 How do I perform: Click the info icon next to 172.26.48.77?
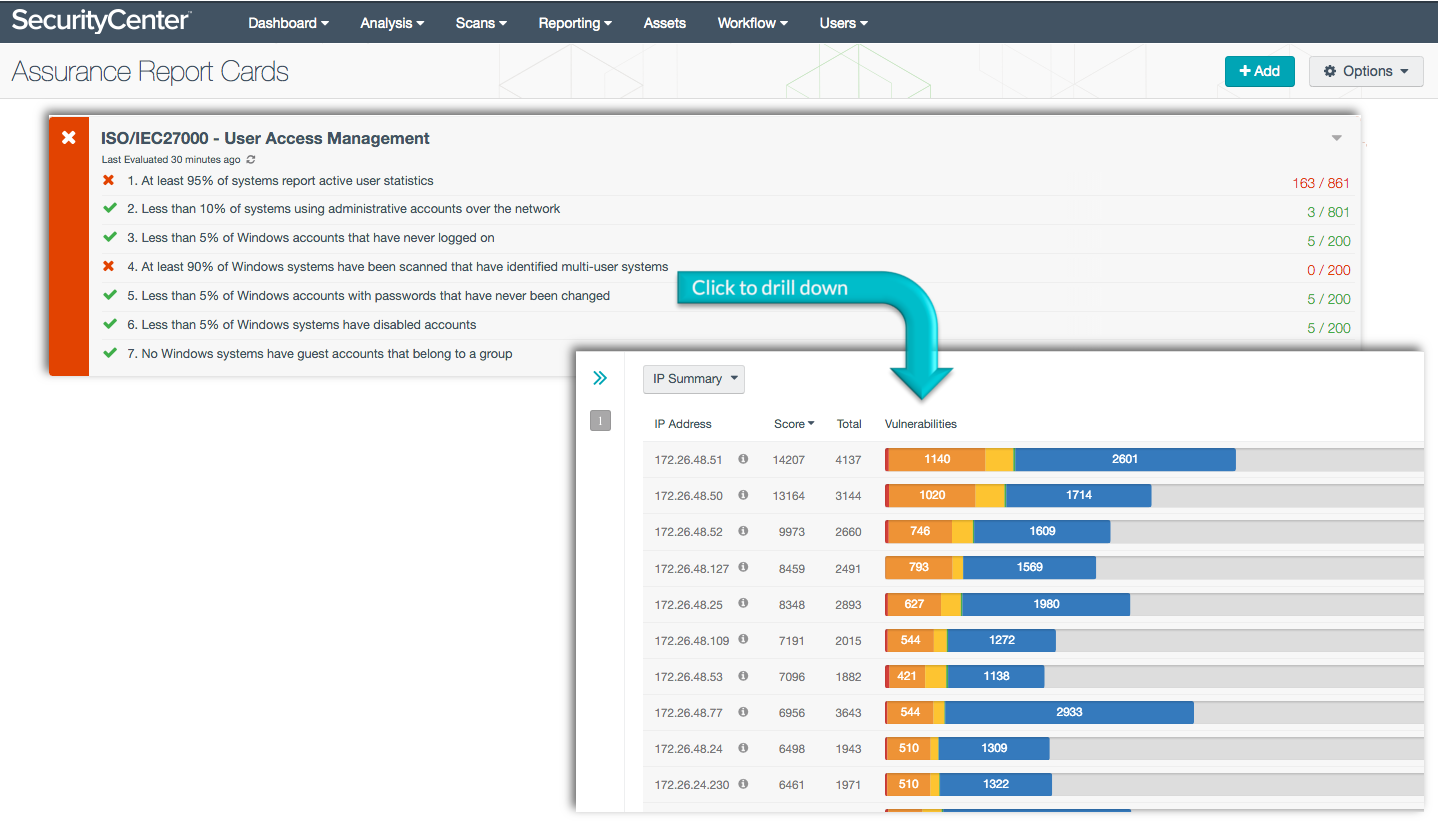coord(743,712)
